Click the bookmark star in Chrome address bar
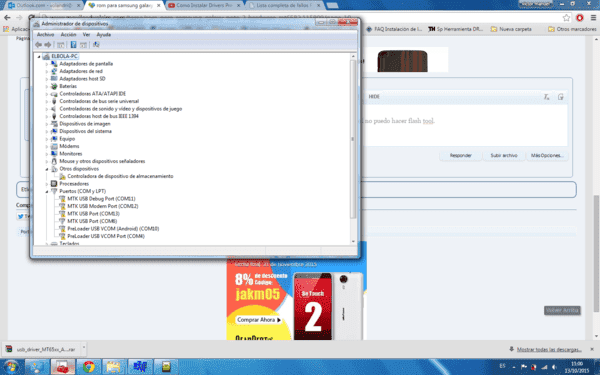Viewport: 600px width, 375px height. (x=566, y=18)
